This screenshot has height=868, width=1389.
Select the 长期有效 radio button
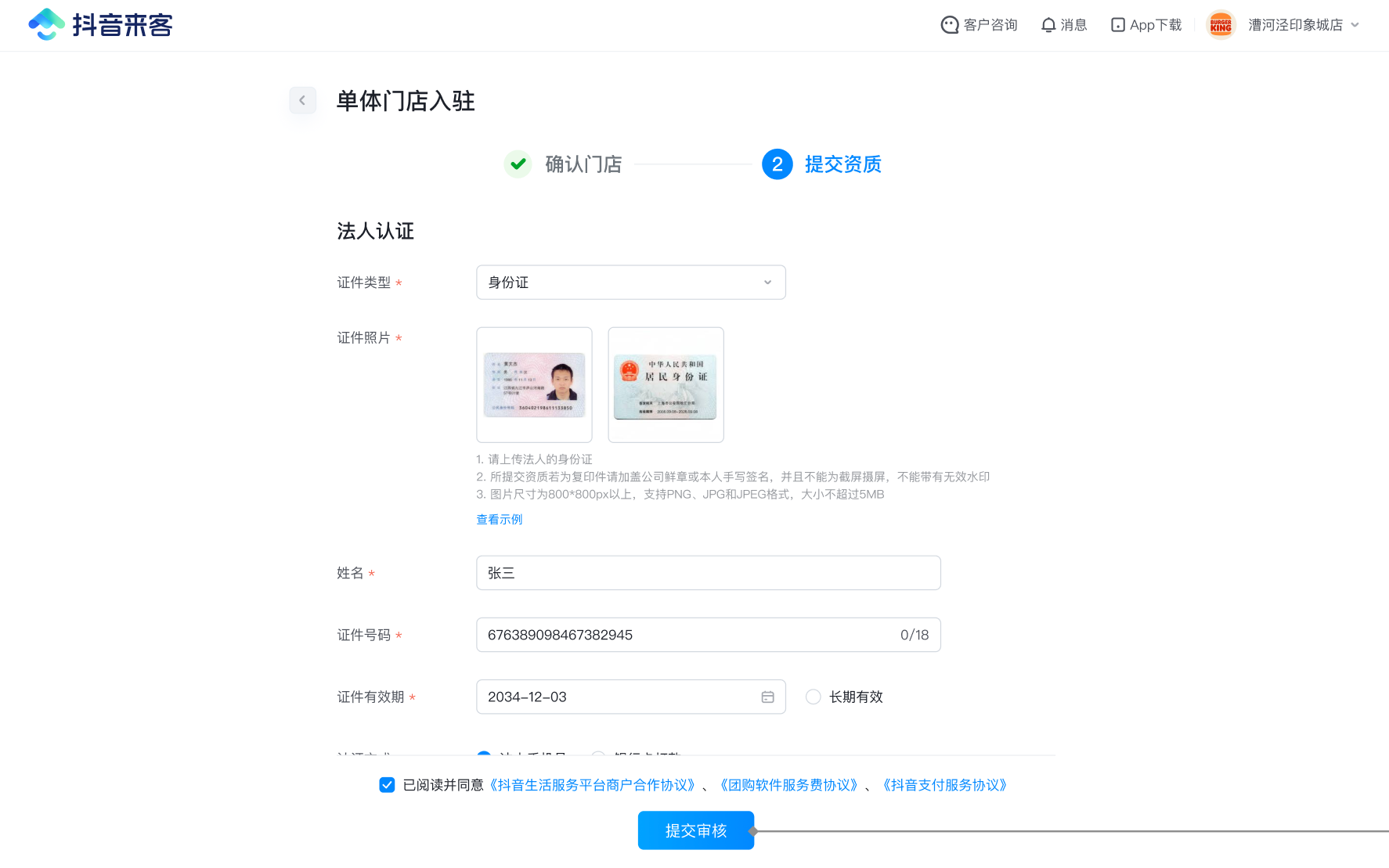pyautogui.click(x=814, y=697)
